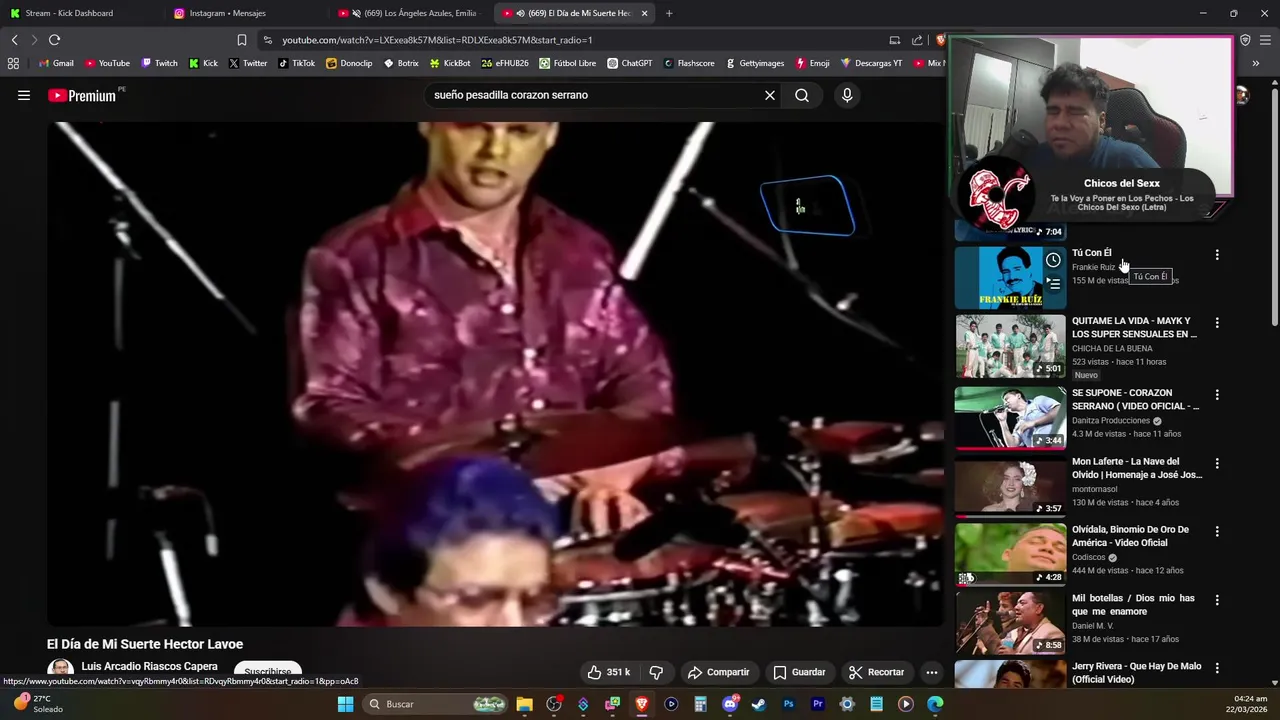The width and height of the screenshot is (1280, 720).
Task: Go to YouTube Premium home logo
Action: coord(82,95)
